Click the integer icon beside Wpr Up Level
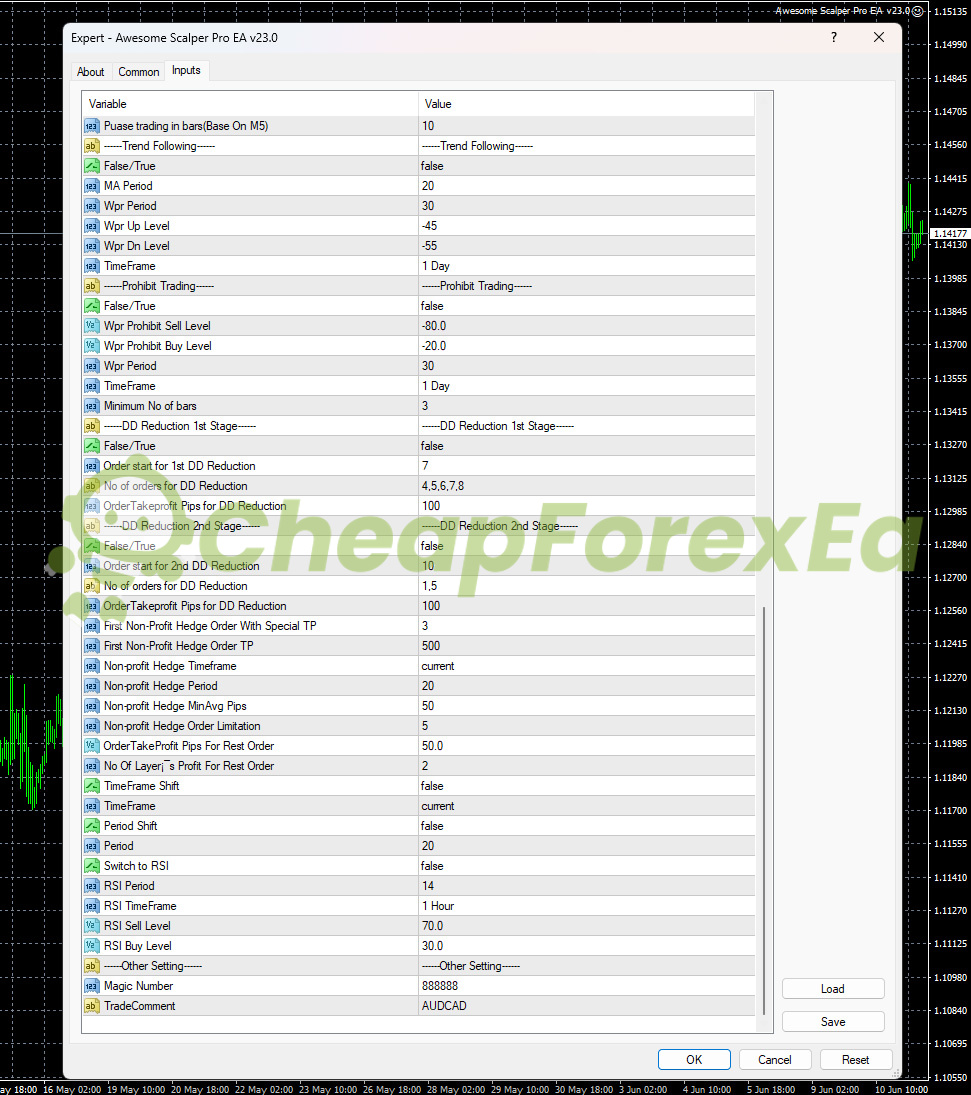Viewport: 971px width, 1095px height. 92,226
